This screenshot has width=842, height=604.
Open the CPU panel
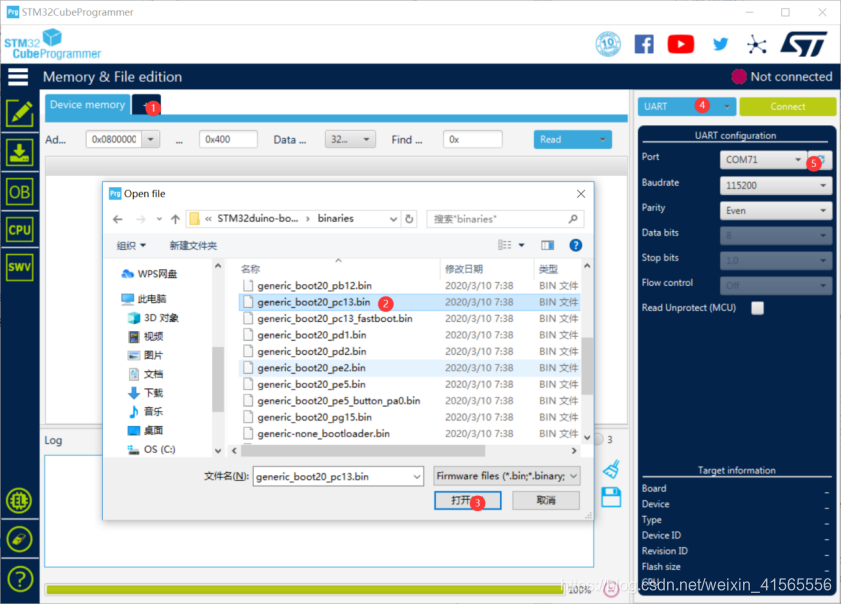tap(20, 230)
